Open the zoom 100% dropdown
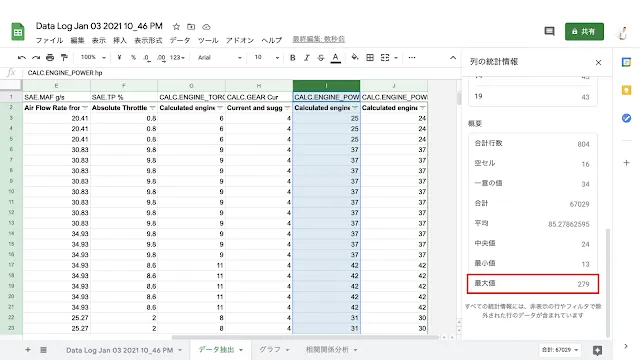 (93, 58)
